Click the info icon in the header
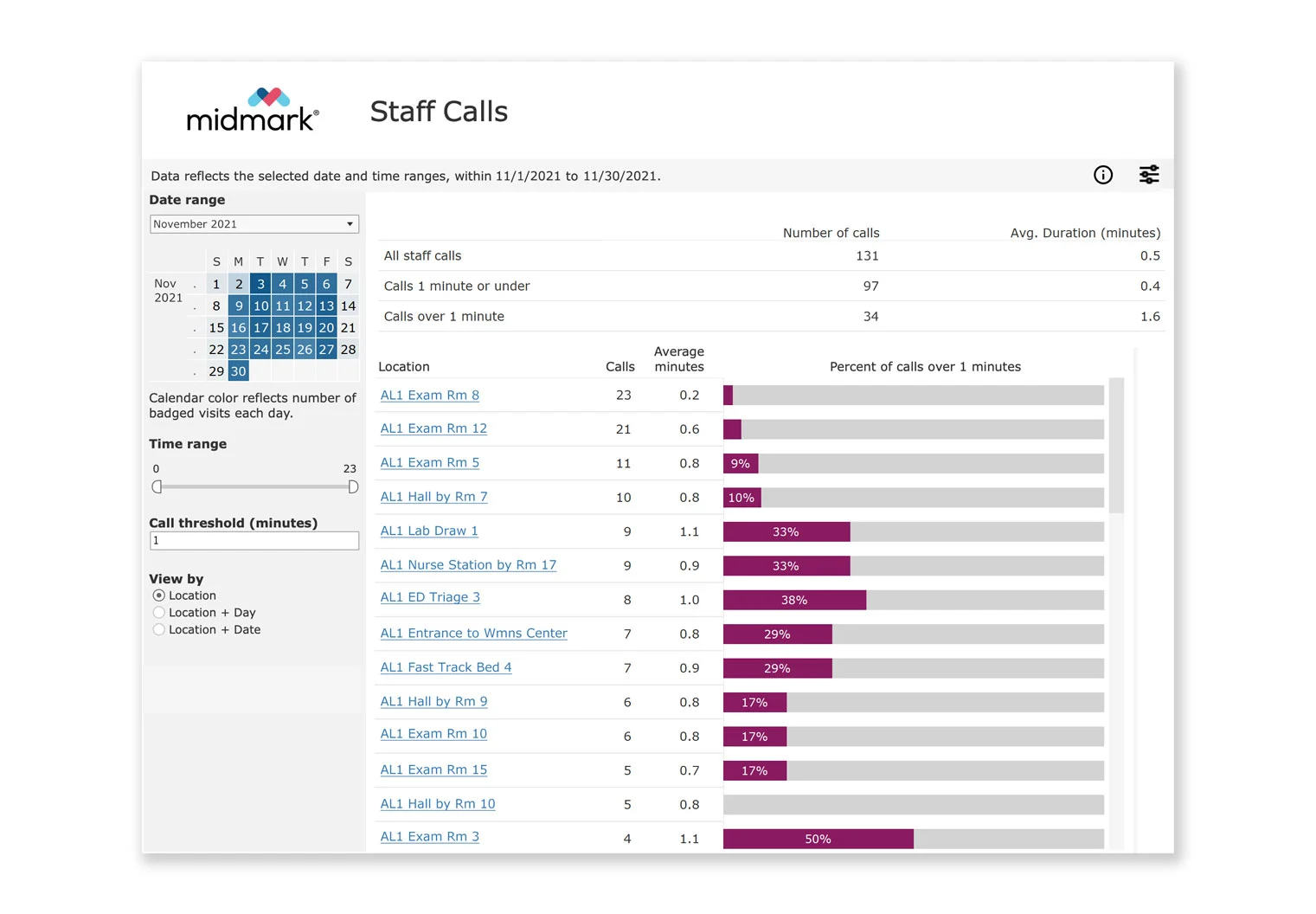 coord(1103,175)
